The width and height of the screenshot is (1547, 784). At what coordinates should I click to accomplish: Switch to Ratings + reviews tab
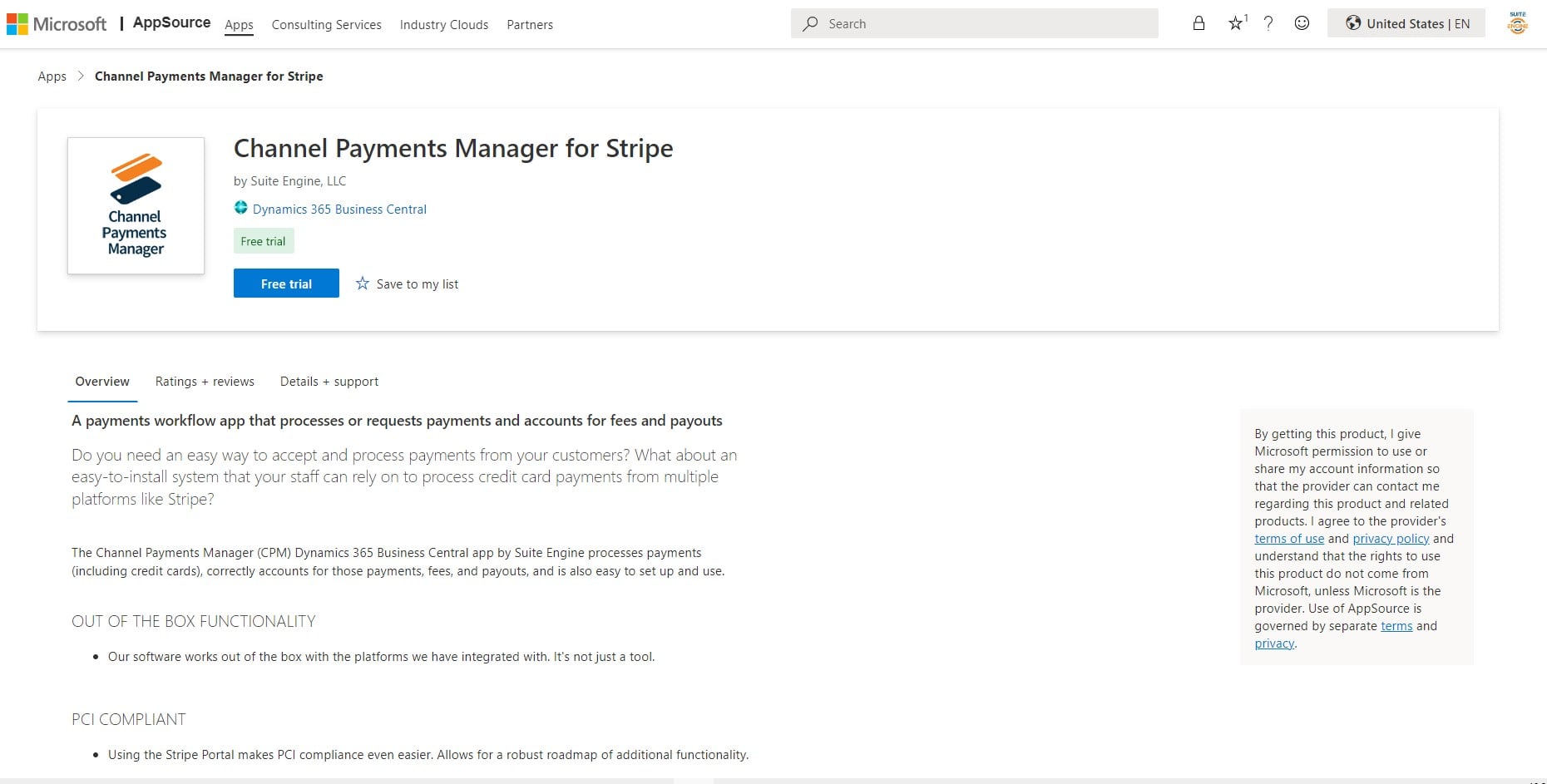click(205, 382)
